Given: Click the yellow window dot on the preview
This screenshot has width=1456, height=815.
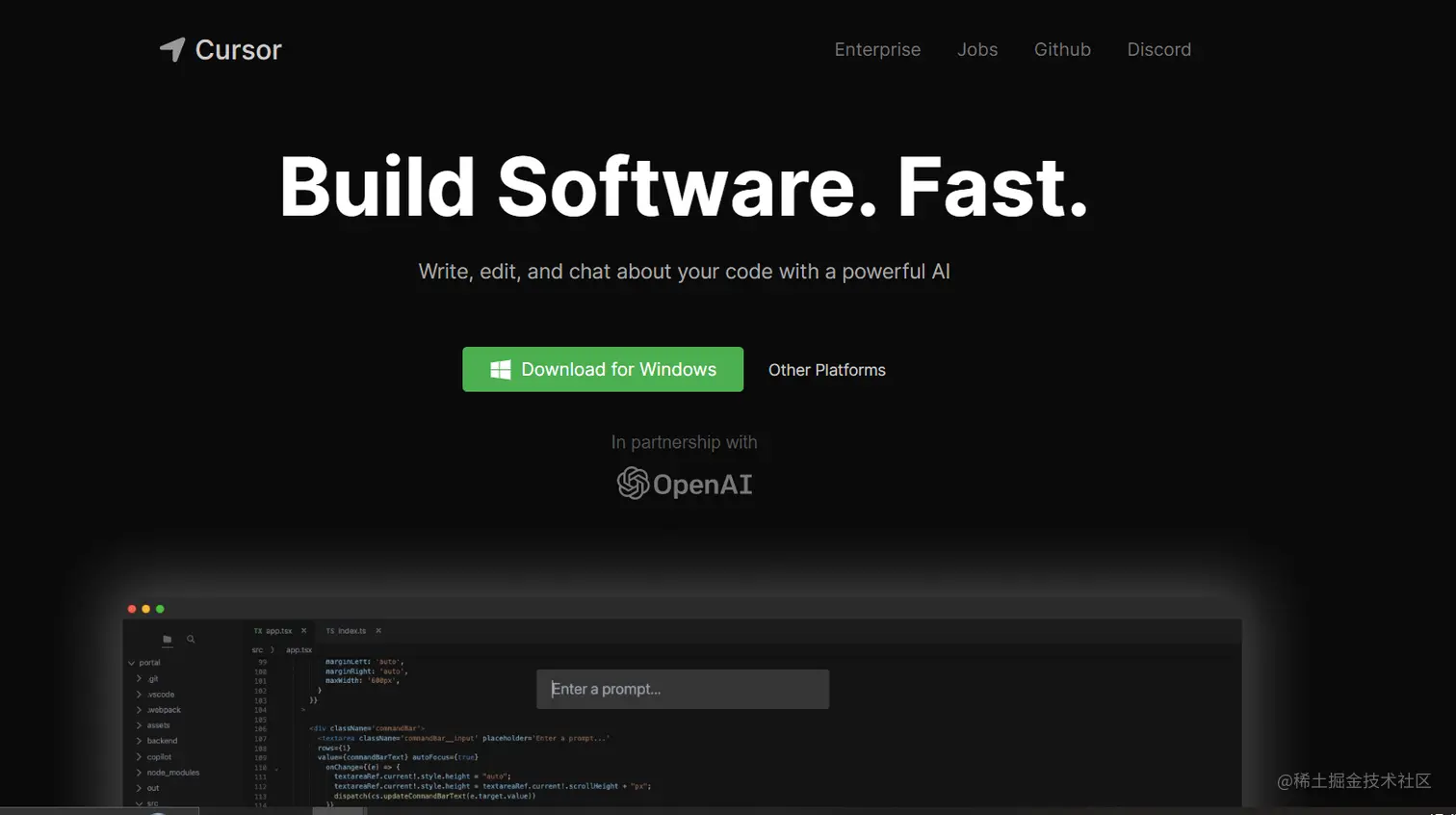Looking at the screenshot, I should click(145, 609).
